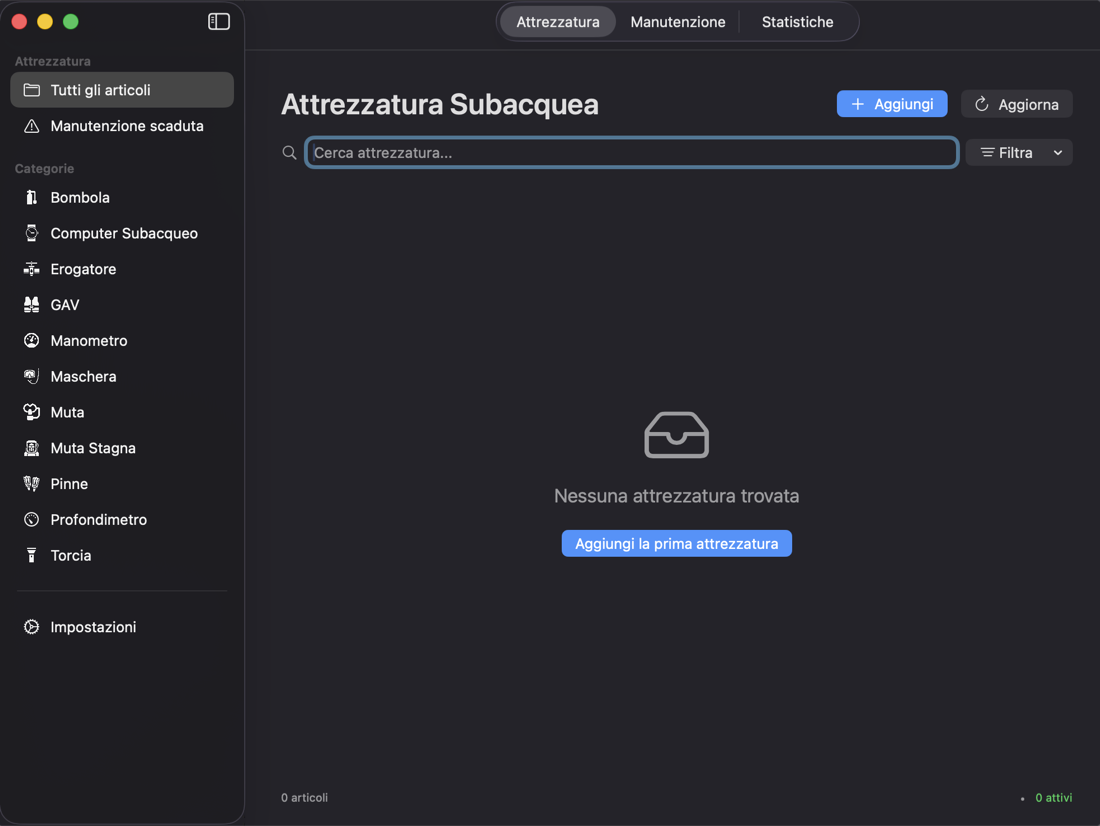Click the Torcia flashlight icon

(32, 556)
